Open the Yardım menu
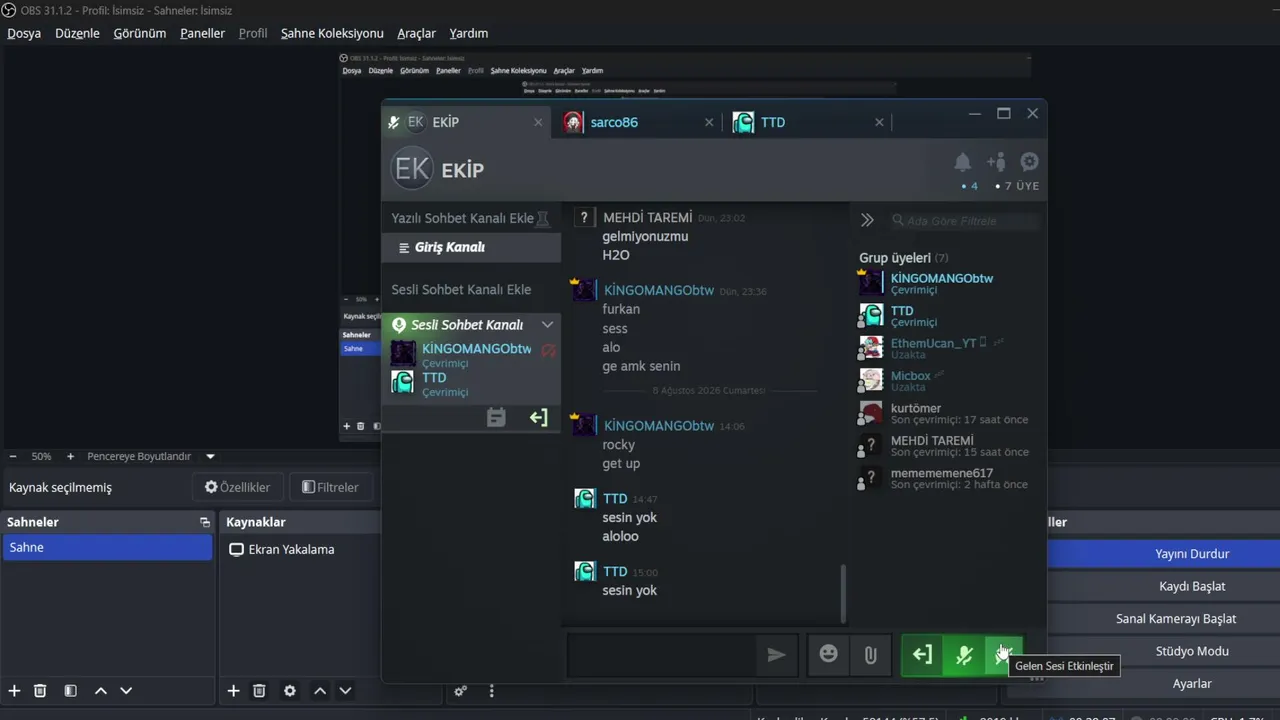 [x=469, y=33]
